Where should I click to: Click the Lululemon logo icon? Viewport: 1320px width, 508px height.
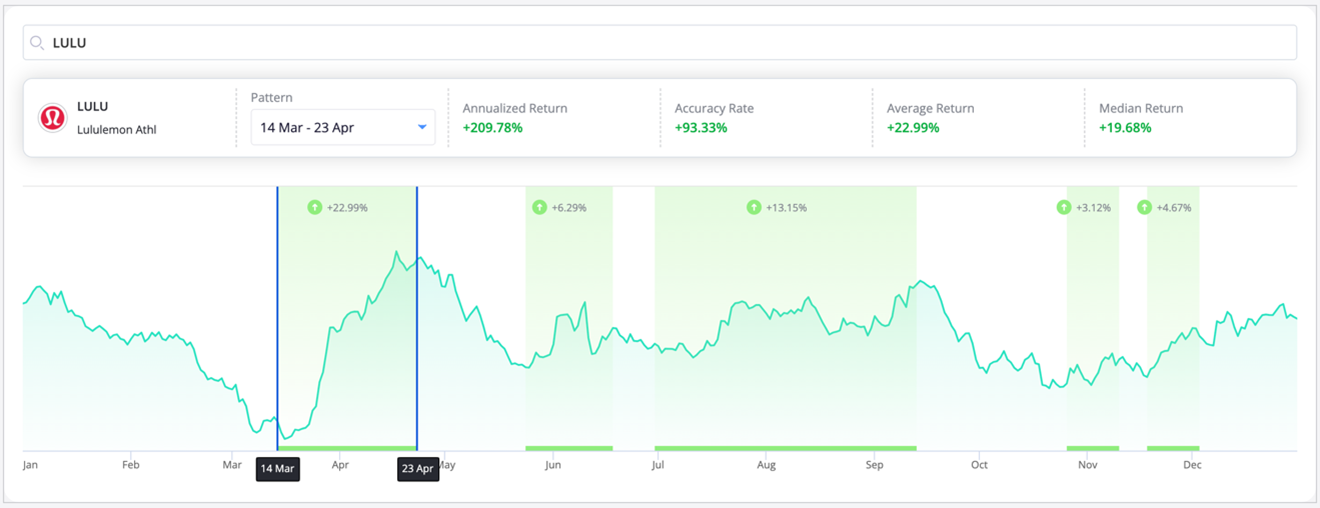click(x=52, y=118)
